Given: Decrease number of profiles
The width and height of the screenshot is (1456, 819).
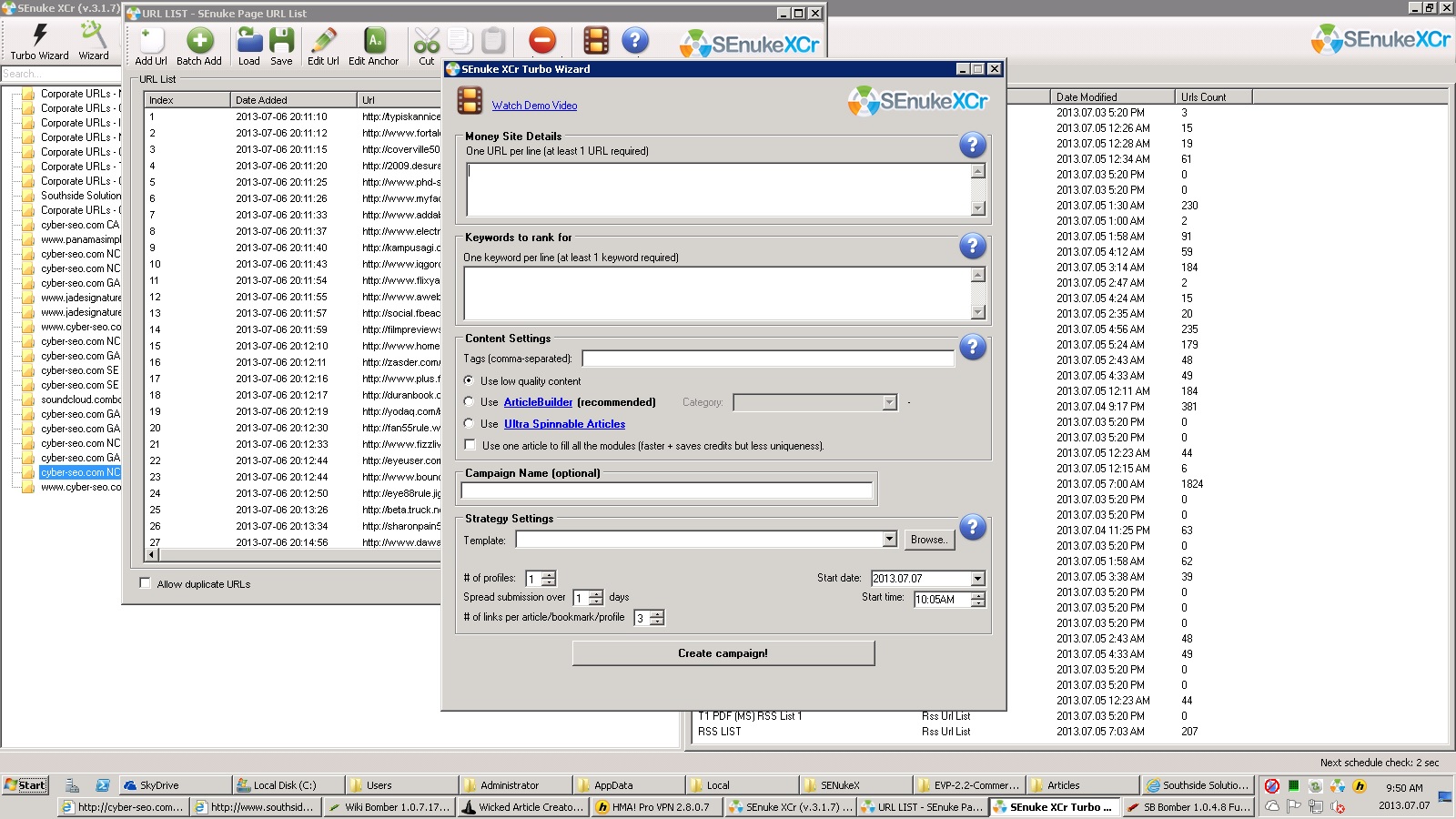Looking at the screenshot, I should click(x=549, y=582).
